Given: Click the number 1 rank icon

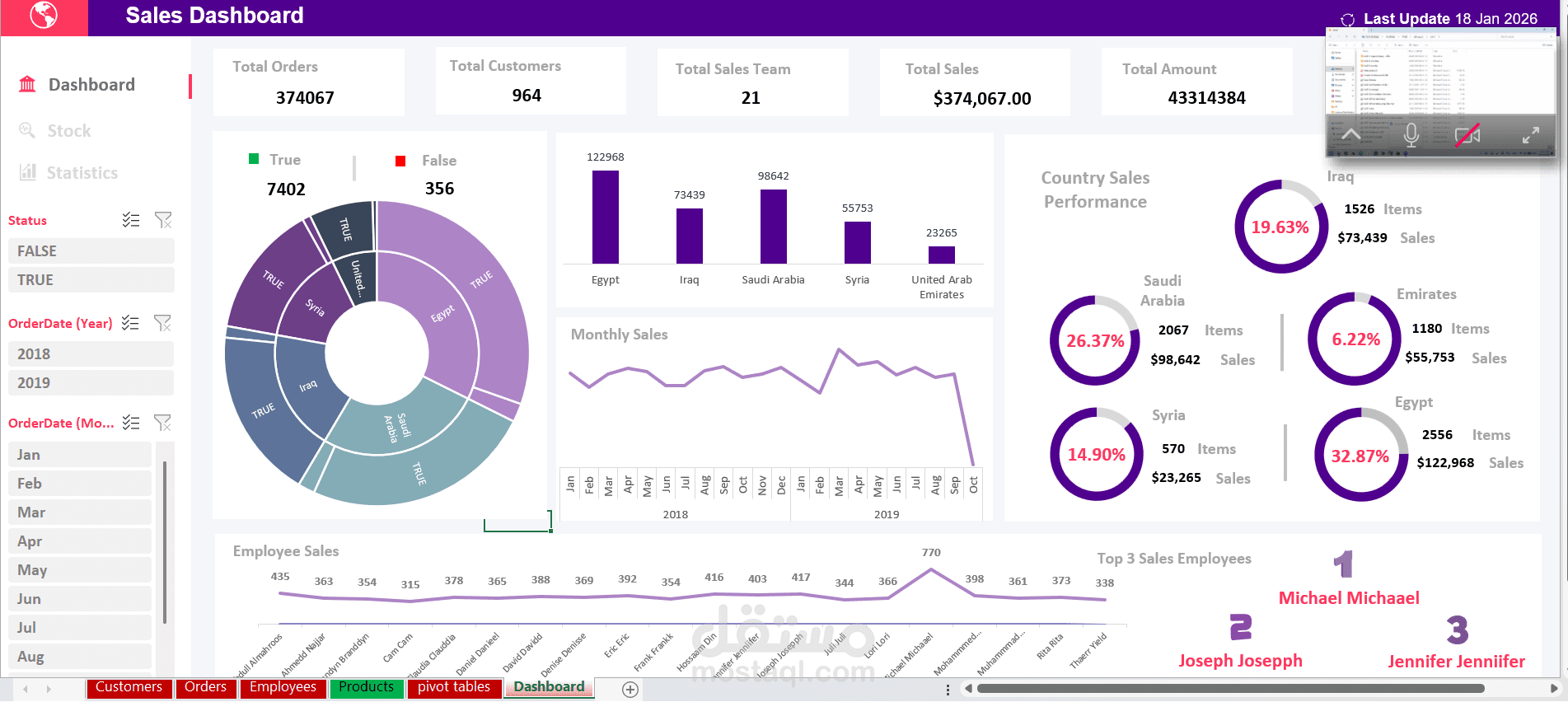Looking at the screenshot, I should pyautogui.click(x=1343, y=564).
